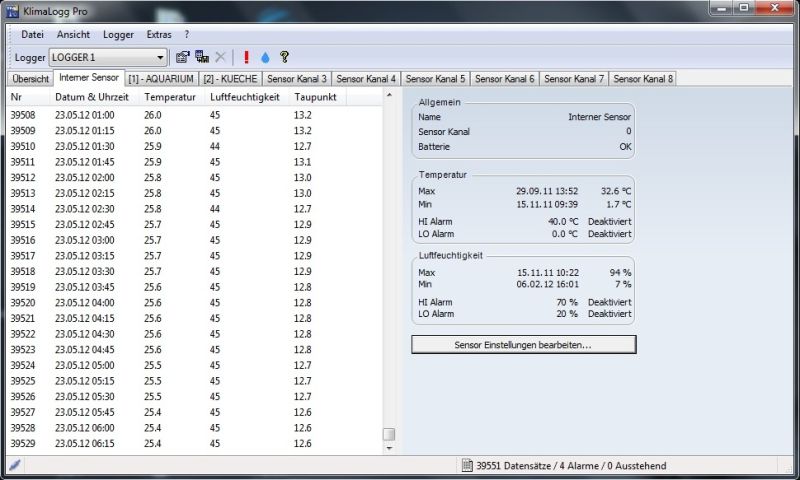Minimize the KlimaLogg Pro window
The height and width of the screenshot is (480, 800).
click(721, 8)
